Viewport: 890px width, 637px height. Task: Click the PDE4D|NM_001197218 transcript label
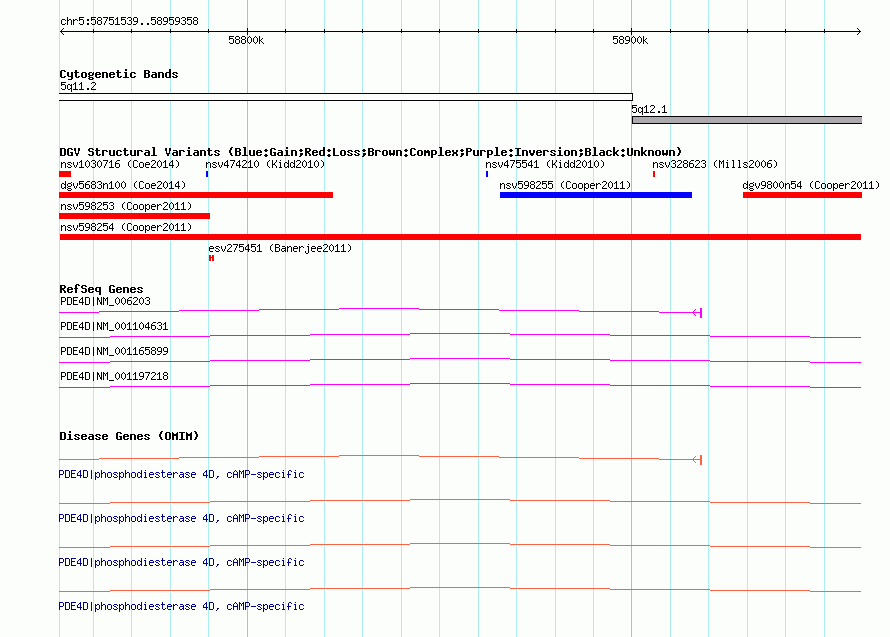pyautogui.click(x=114, y=376)
